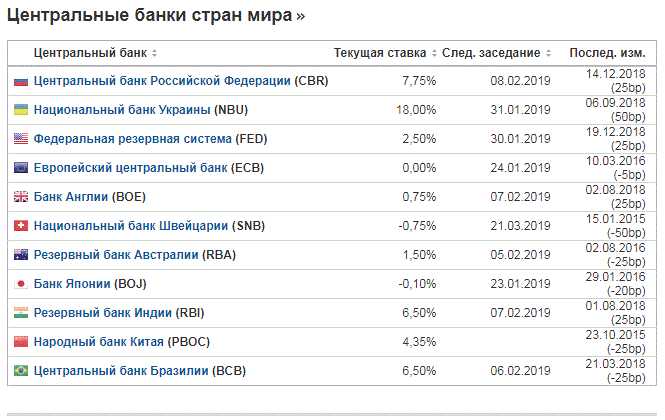Viewport: 665px width, 420px height.
Task: Open Центральный банк Российской Федерации (CBR)
Action: tap(181, 81)
